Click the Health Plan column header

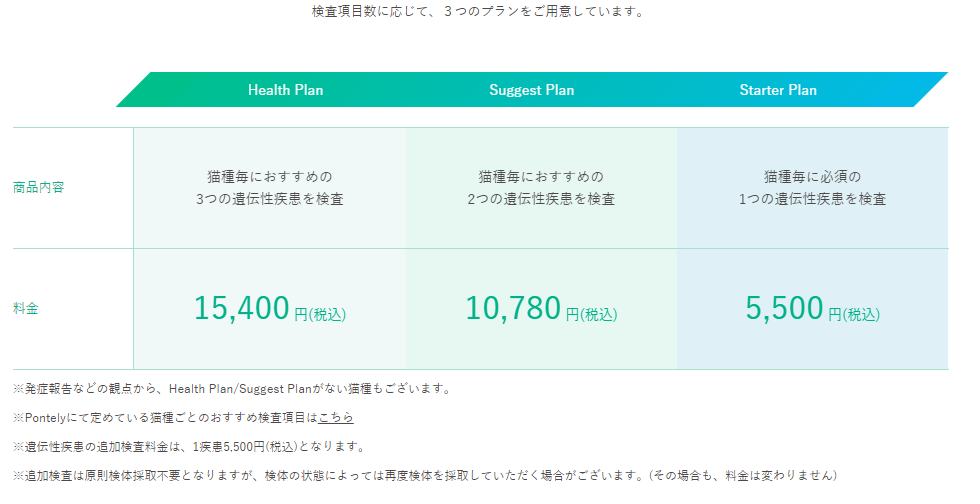[x=285, y=90]
